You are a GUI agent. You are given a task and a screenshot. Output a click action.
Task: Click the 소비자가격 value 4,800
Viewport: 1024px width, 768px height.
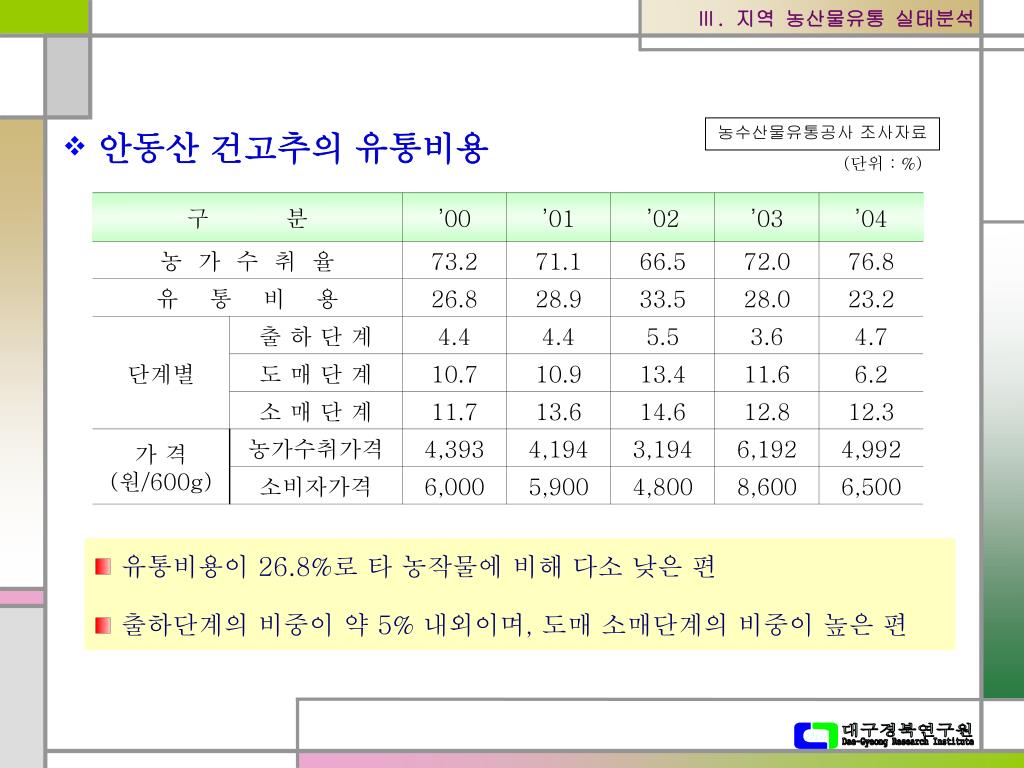[x=663, y=487]
